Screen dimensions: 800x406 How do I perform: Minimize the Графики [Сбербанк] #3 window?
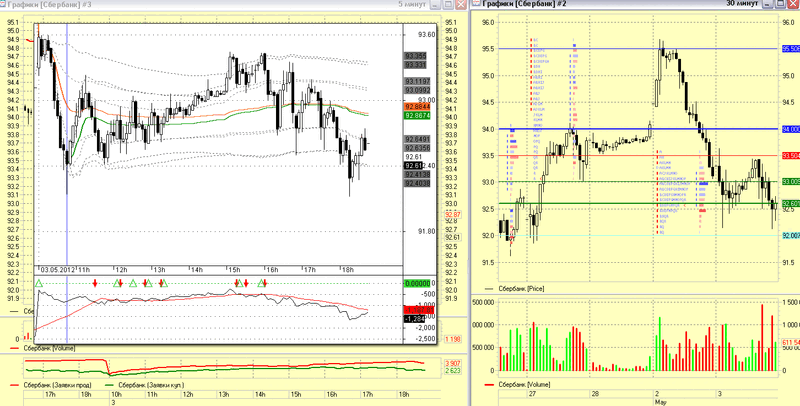435,4
